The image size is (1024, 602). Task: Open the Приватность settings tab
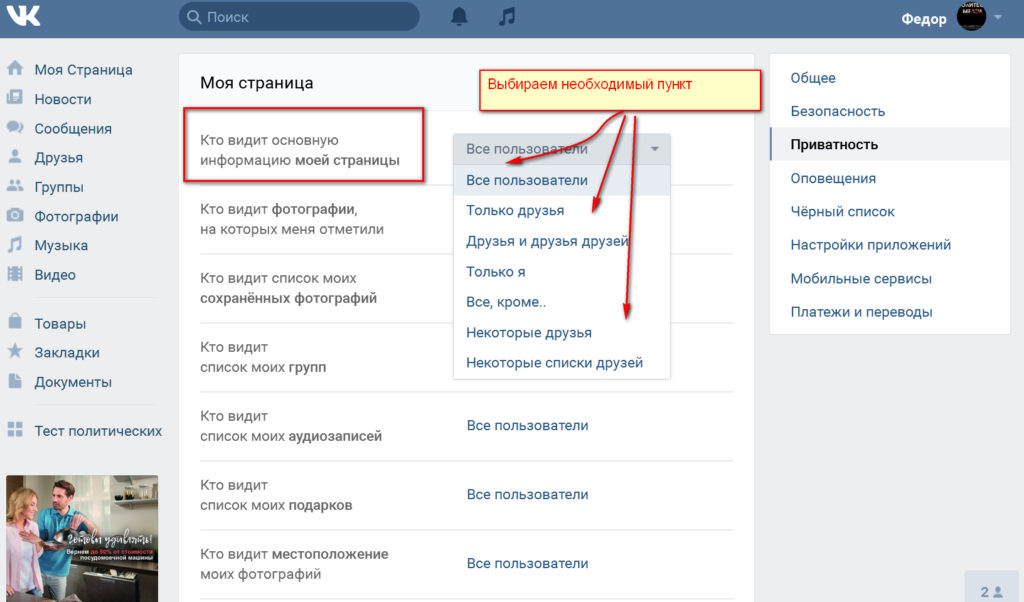[890, 144]
